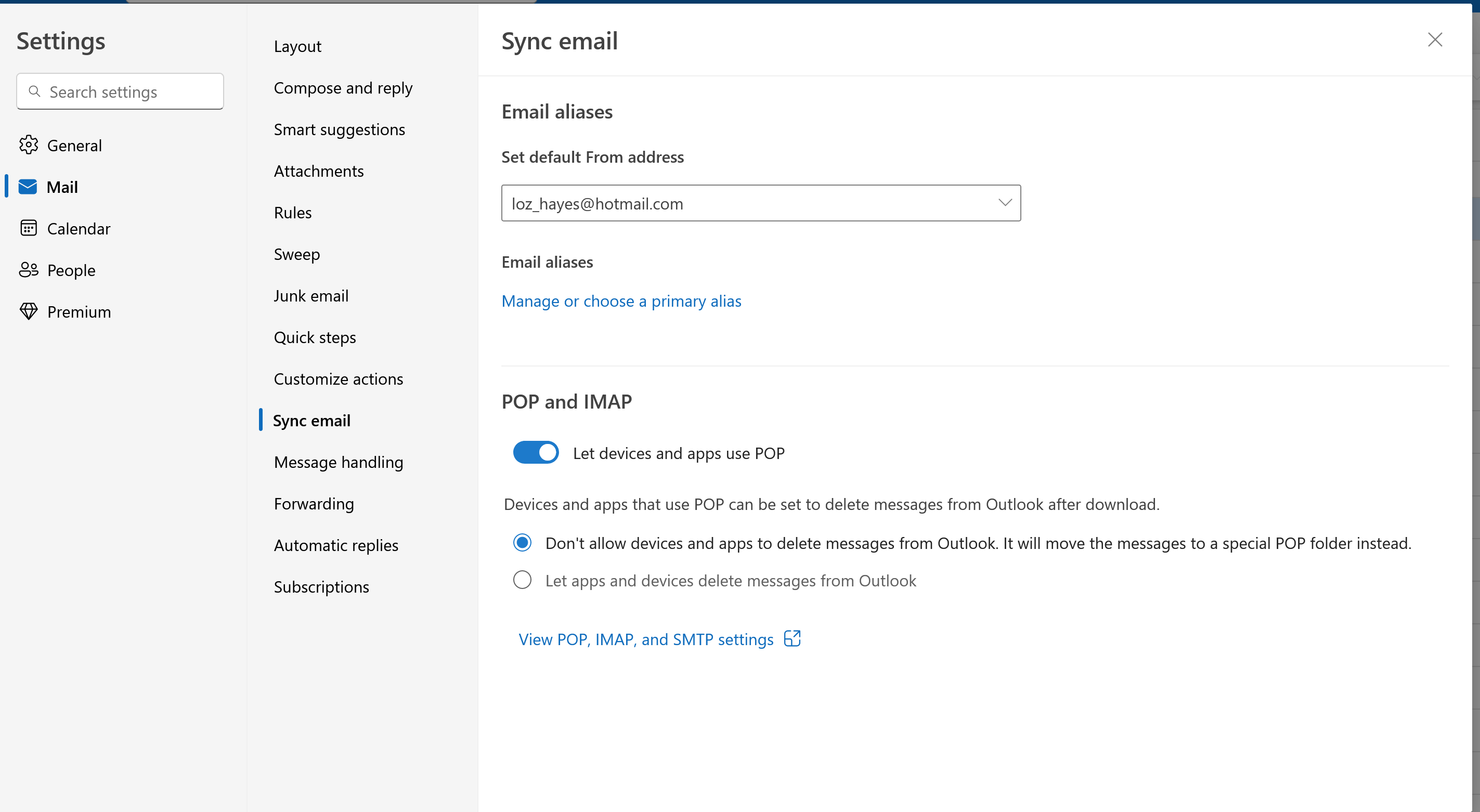Click the Calendar icon in sidebar
This screenshot has width=1480, height=812.
[28, 229]
